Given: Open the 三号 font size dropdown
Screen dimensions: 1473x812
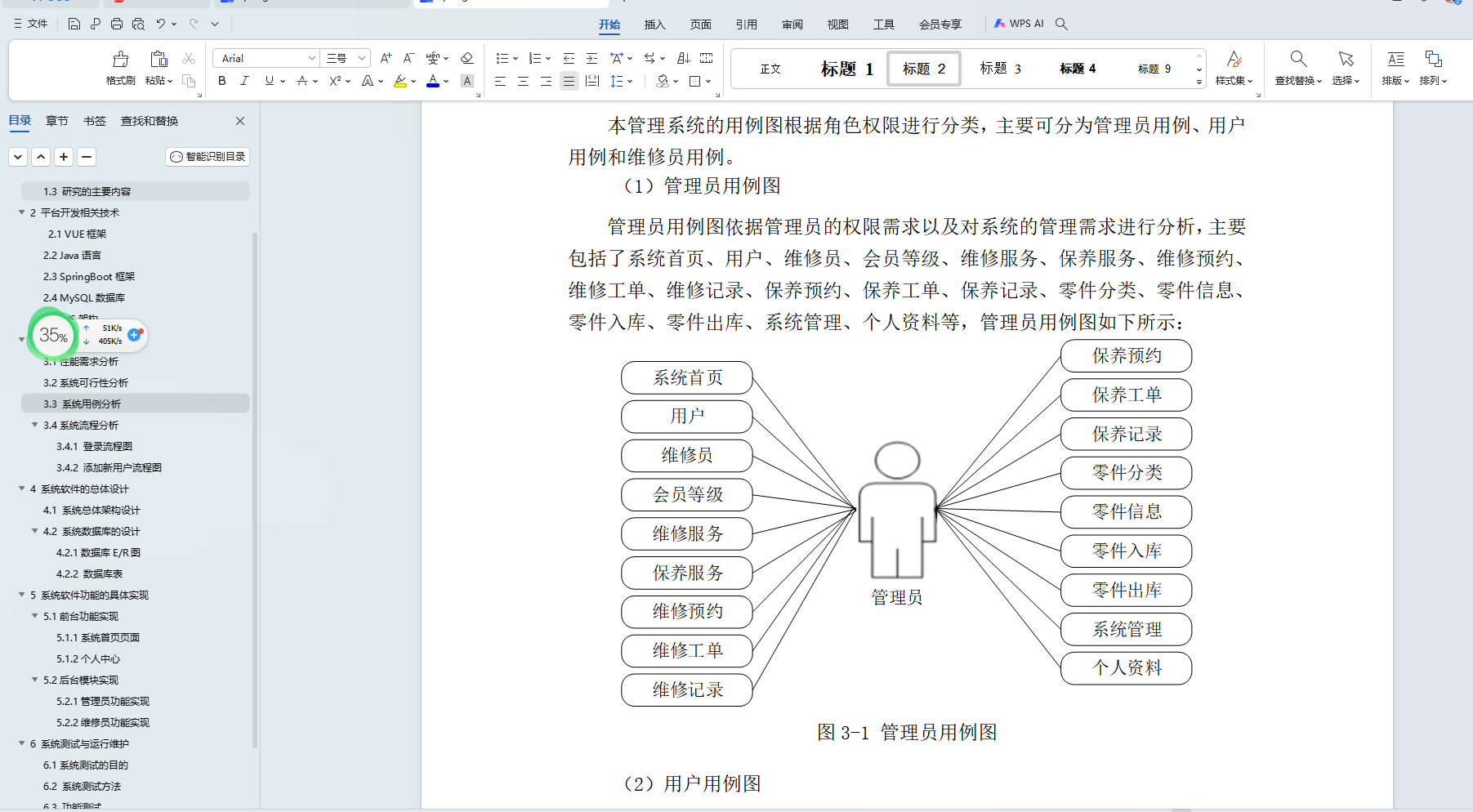Looking at the screenshot, I should tap(362, 58).
